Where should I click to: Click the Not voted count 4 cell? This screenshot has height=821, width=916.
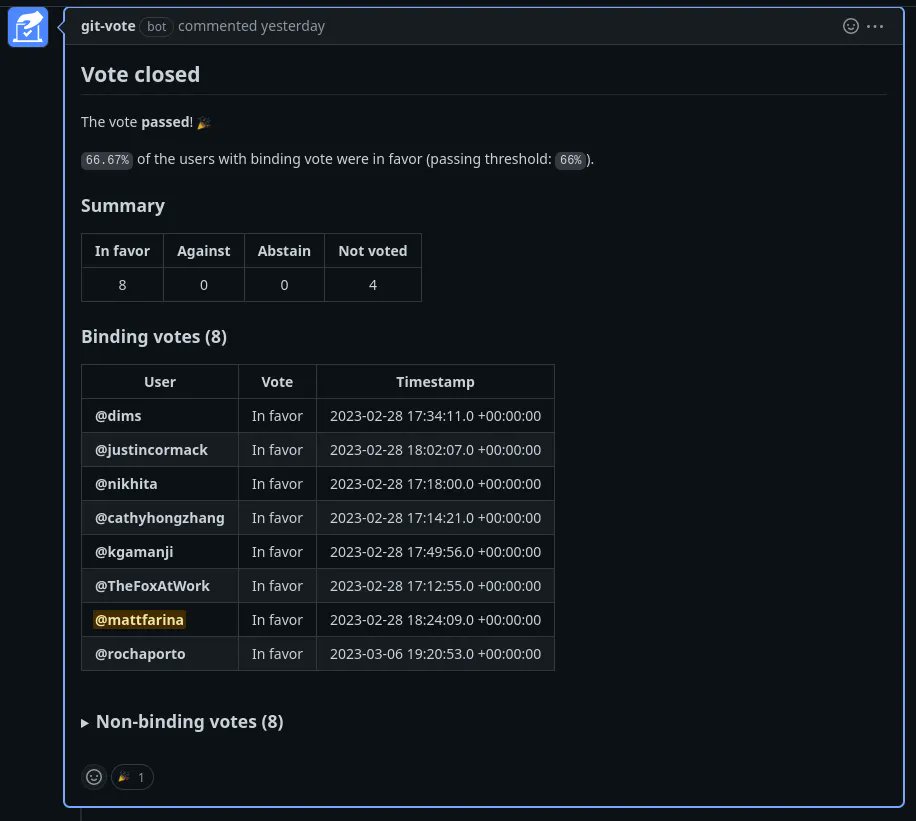click(373, 285)
